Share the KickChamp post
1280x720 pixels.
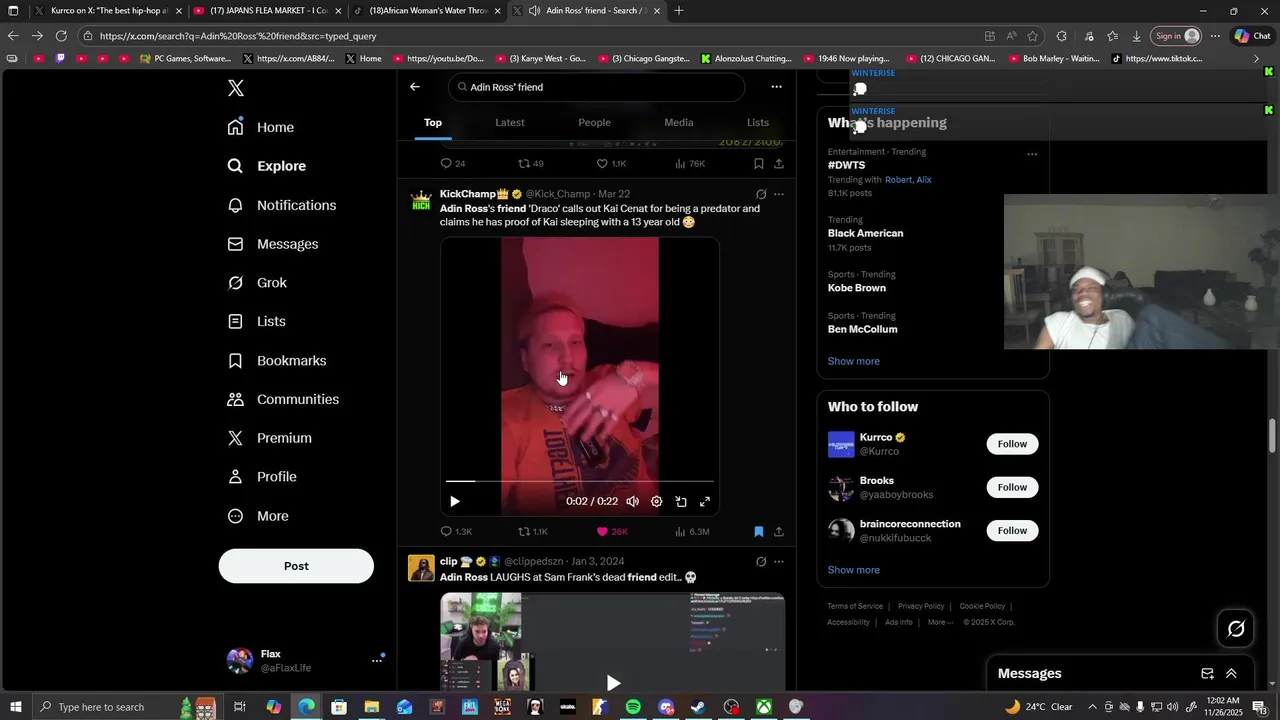coord(779,532)
